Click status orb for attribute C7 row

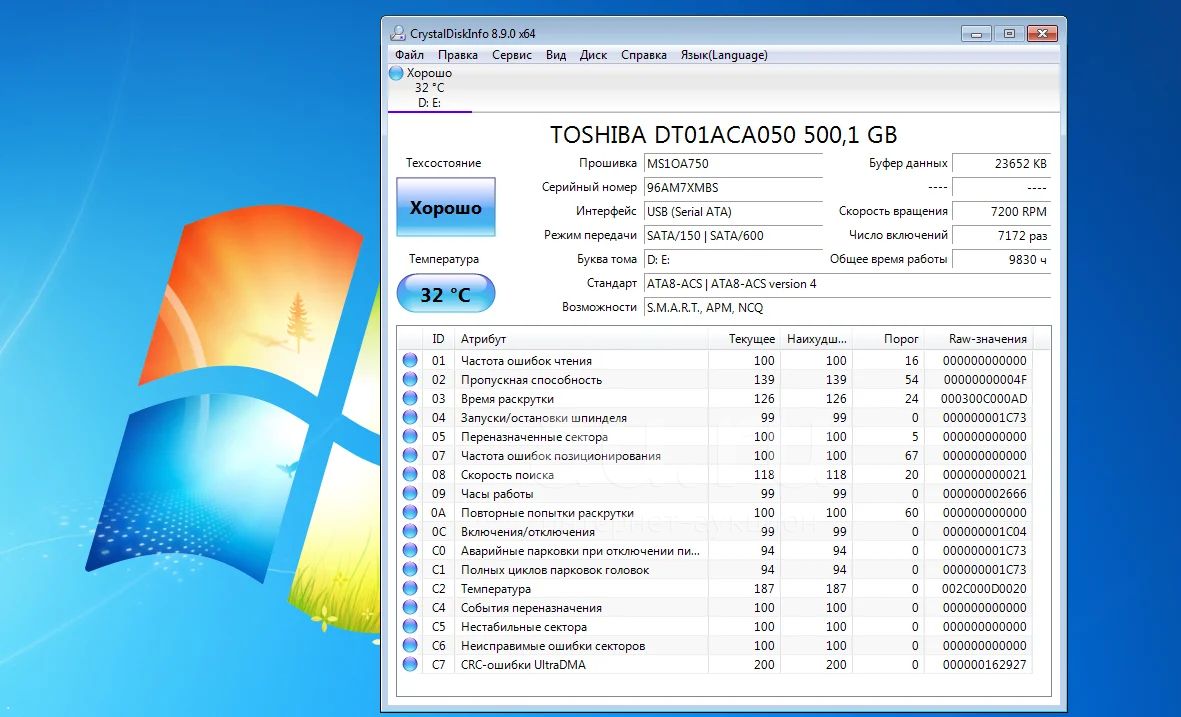(410, 664)
